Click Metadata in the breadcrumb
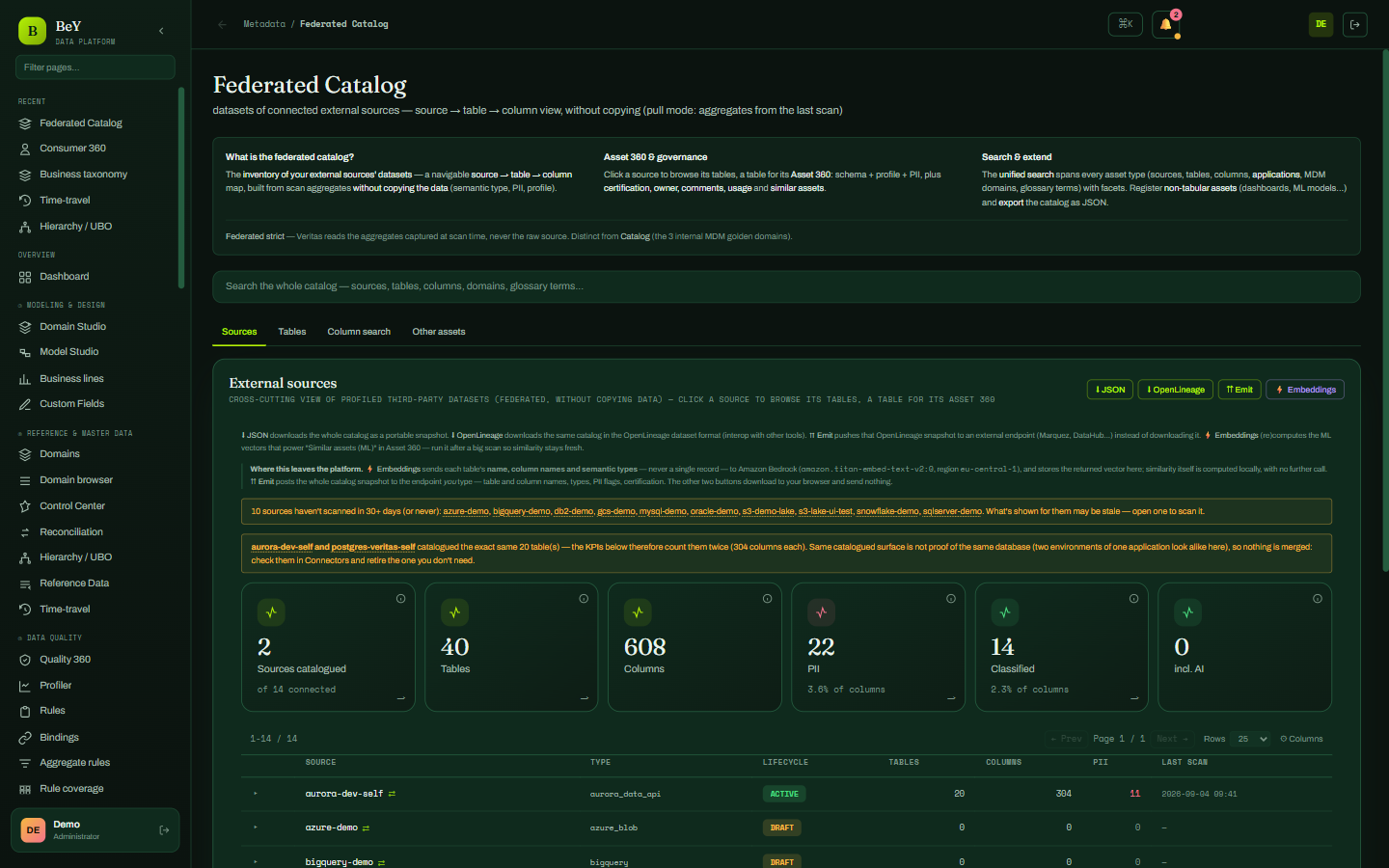This screenshot has height=868, width=1389. [264, 24]
